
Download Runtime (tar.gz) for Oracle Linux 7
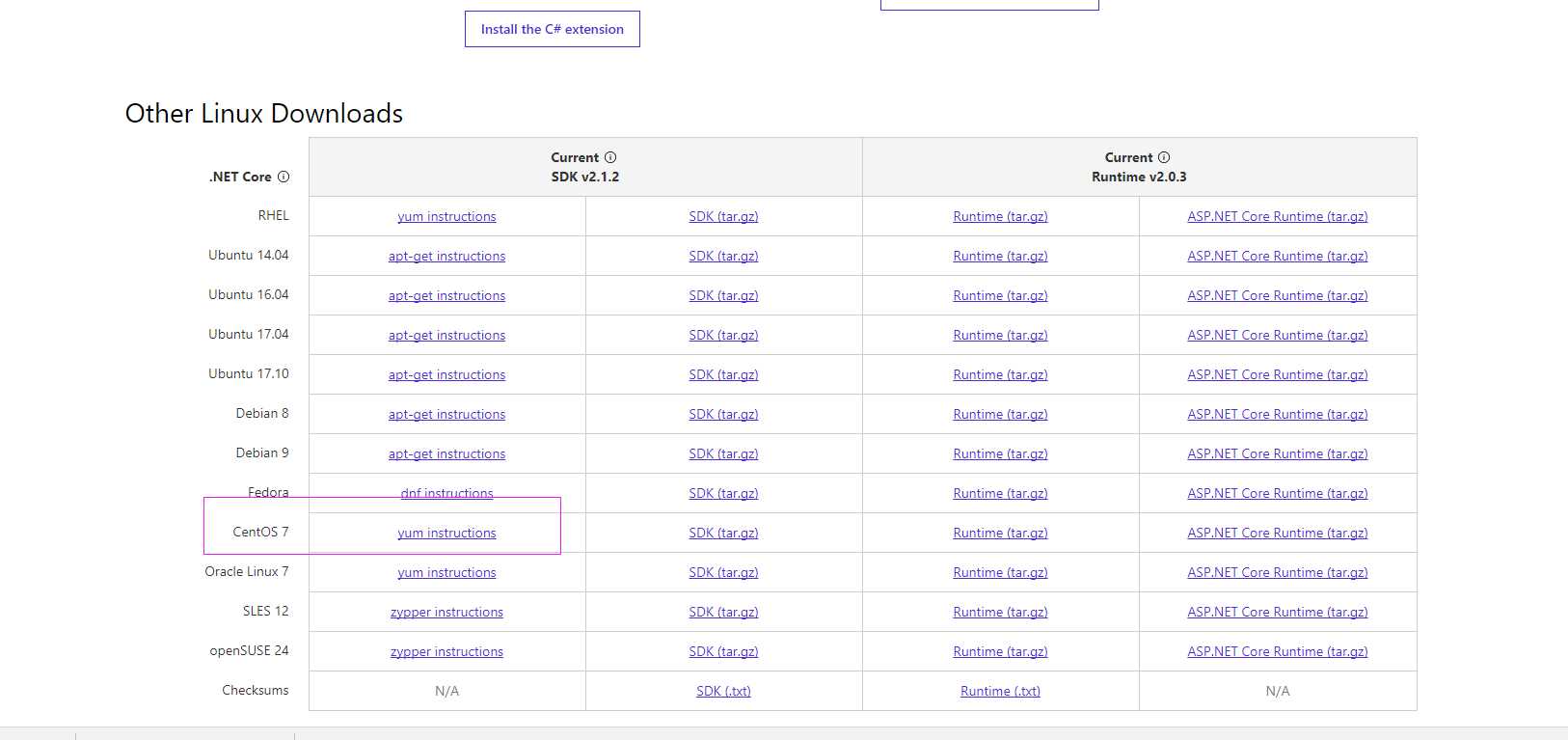click(x=1000, y=572)
